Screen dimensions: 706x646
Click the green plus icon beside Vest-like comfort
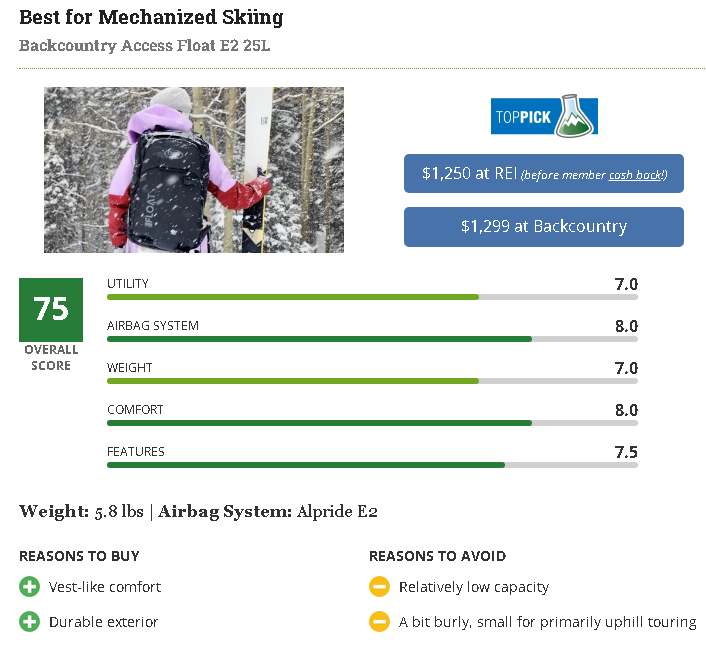tap(29, 587)
